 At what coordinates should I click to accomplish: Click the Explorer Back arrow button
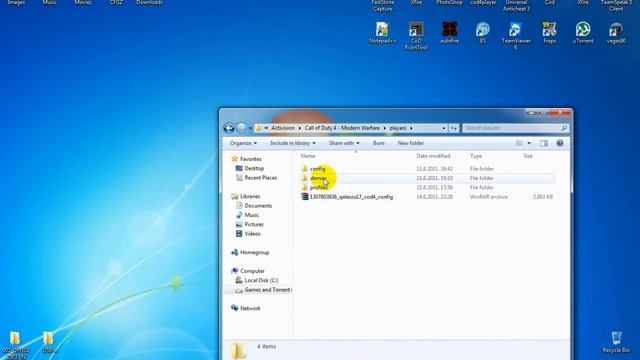coord(229,128)
